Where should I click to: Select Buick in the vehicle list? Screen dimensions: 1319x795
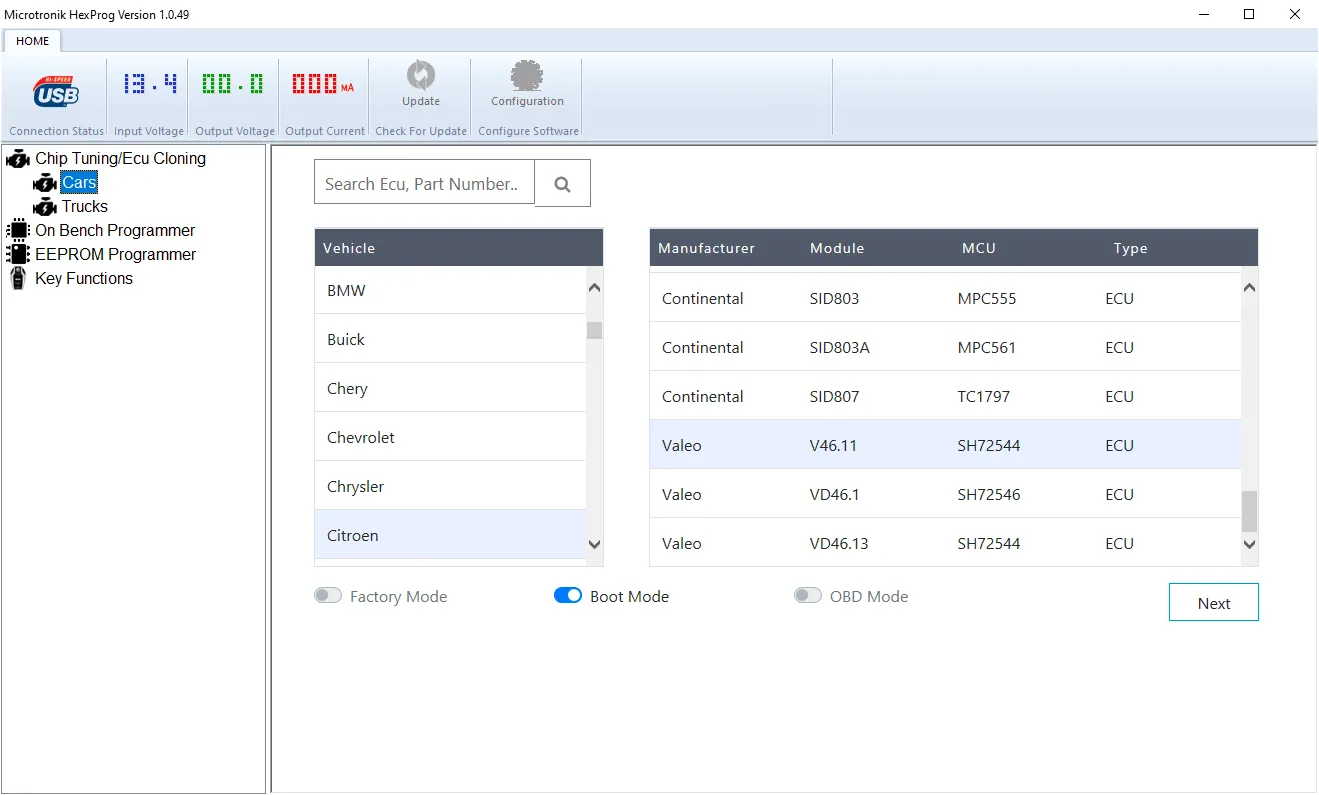[450, 339]
